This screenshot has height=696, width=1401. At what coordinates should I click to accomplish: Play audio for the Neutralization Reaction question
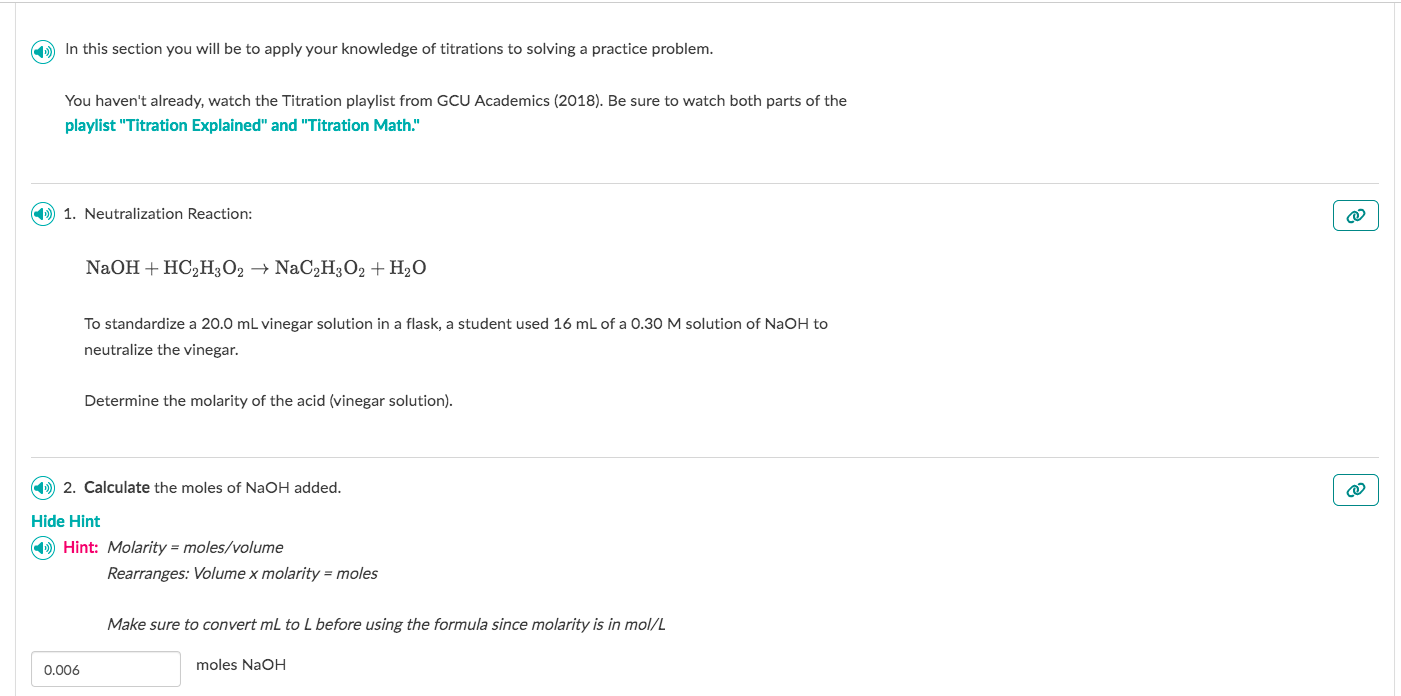coord(42,214)
